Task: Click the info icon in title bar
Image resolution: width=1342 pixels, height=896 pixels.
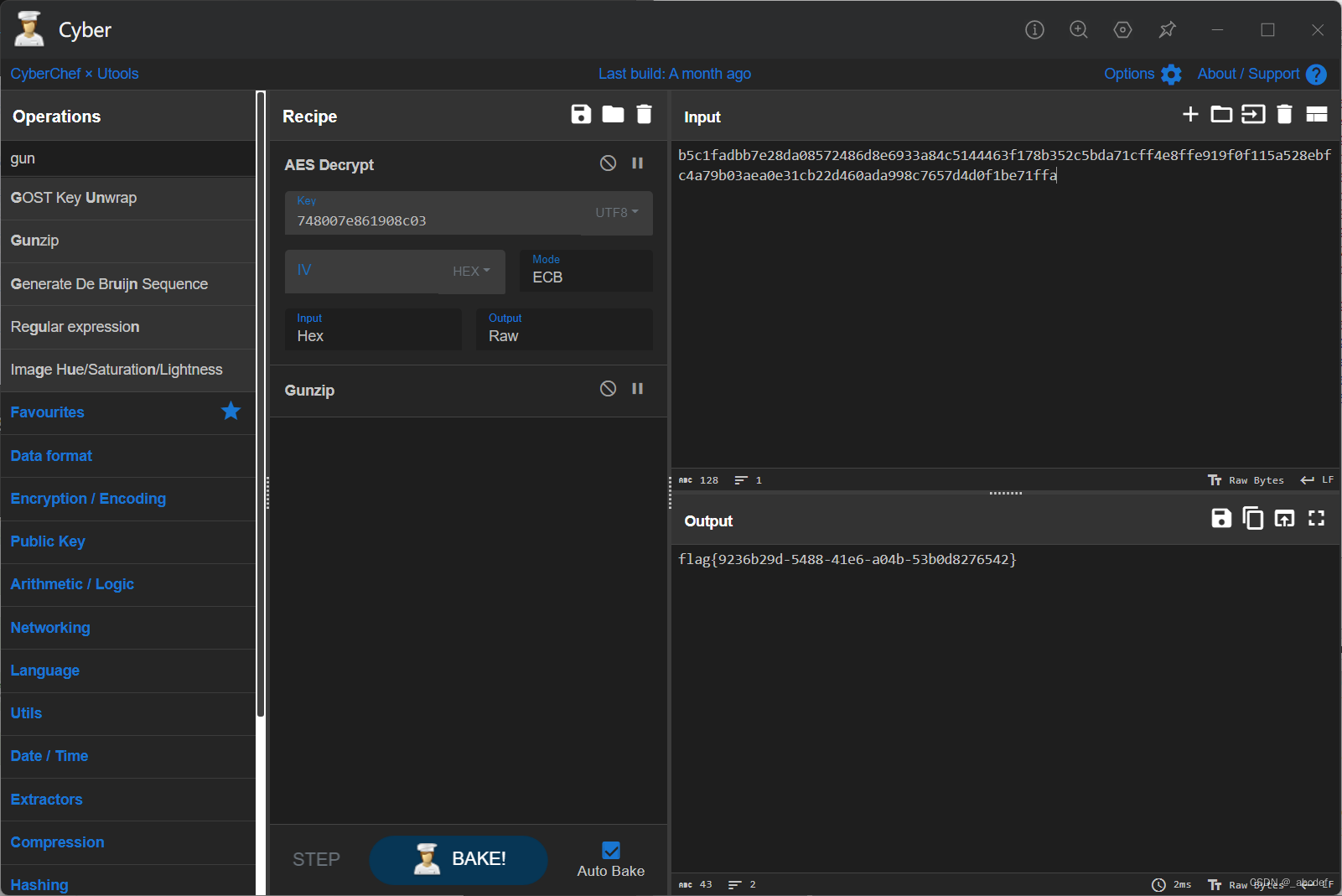Action: [x=1034, y=30]
